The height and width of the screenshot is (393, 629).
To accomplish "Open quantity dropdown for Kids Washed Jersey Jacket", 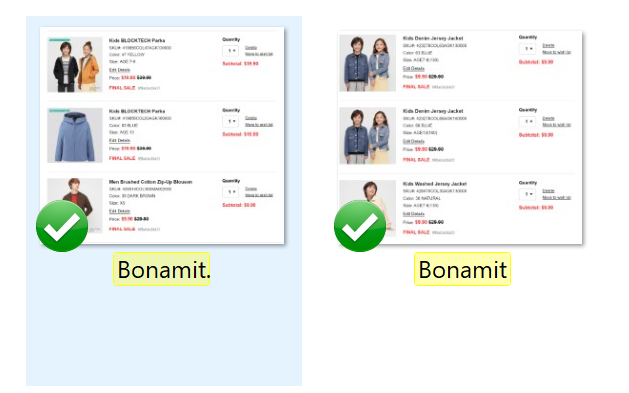I will click(528, 194).
